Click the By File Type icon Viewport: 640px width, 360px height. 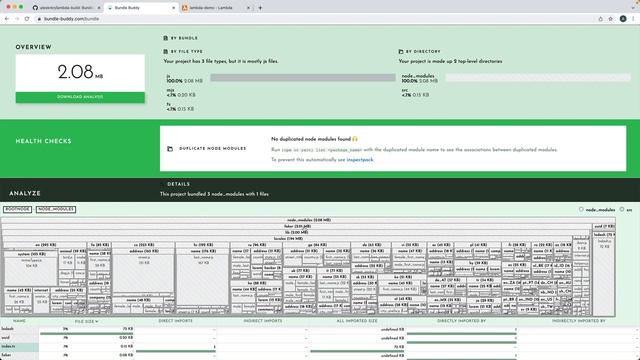(x=165, y=51)
